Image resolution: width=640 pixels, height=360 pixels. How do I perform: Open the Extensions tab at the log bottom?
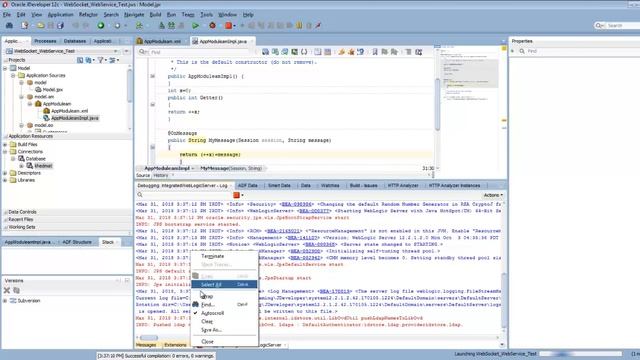coord(175,345)
